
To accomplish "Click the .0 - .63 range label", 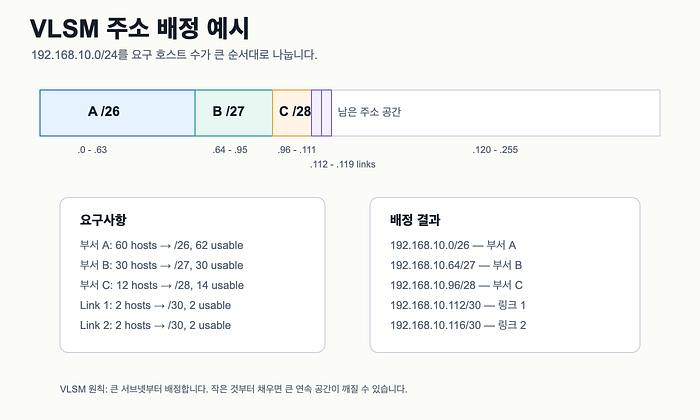I will pos(92,150).
